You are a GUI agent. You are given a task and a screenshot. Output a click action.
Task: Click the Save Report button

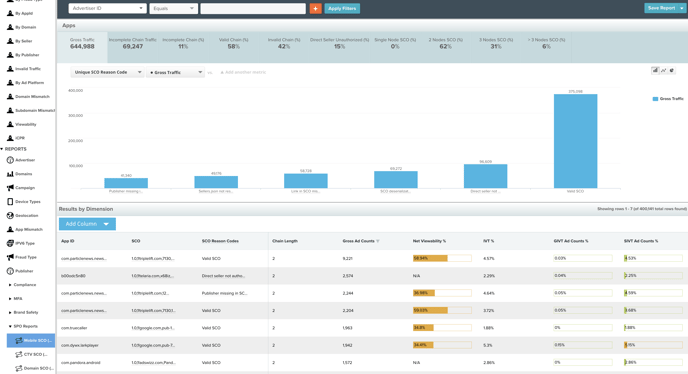point(661,8)
